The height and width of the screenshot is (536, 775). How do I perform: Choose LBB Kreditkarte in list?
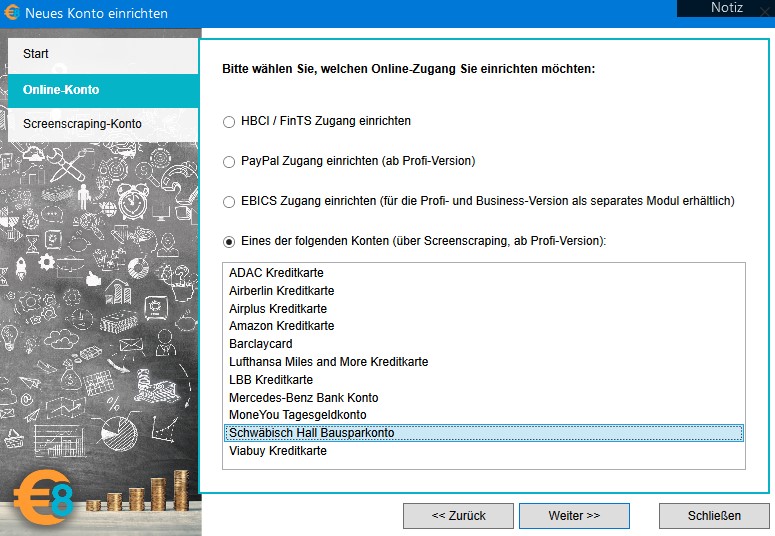[x=483, y=380]
